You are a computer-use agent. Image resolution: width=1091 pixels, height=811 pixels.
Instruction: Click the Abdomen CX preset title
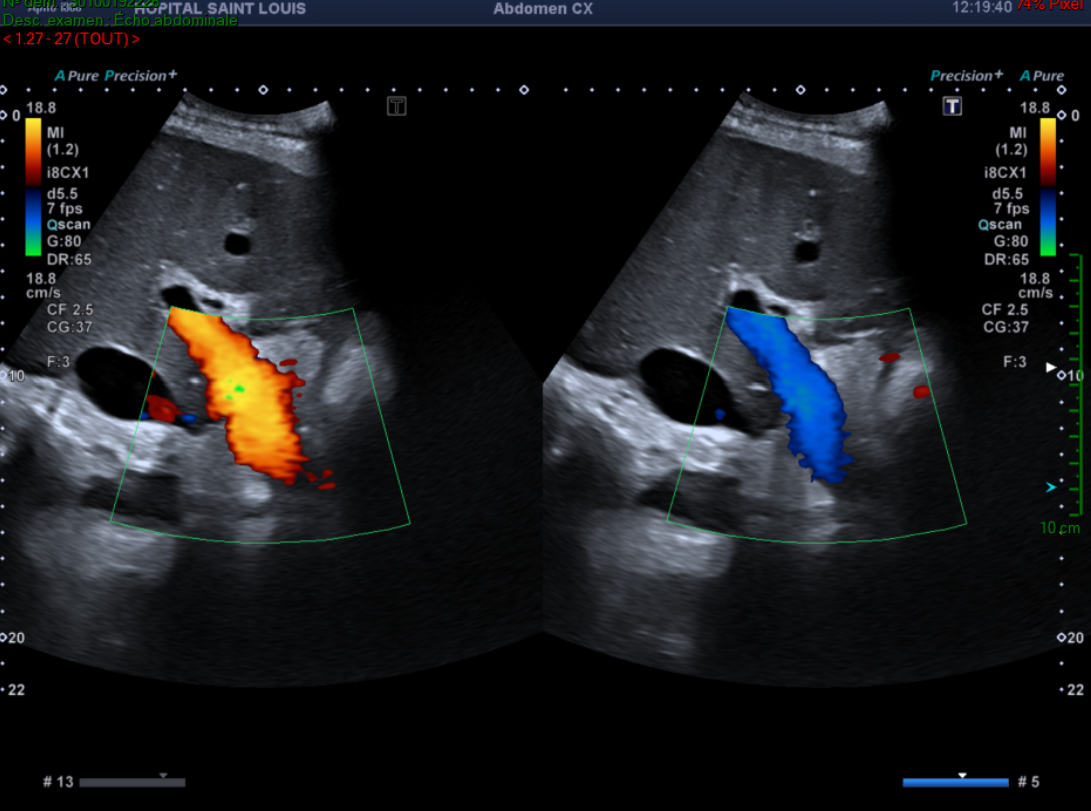click(x=543, y=9)
